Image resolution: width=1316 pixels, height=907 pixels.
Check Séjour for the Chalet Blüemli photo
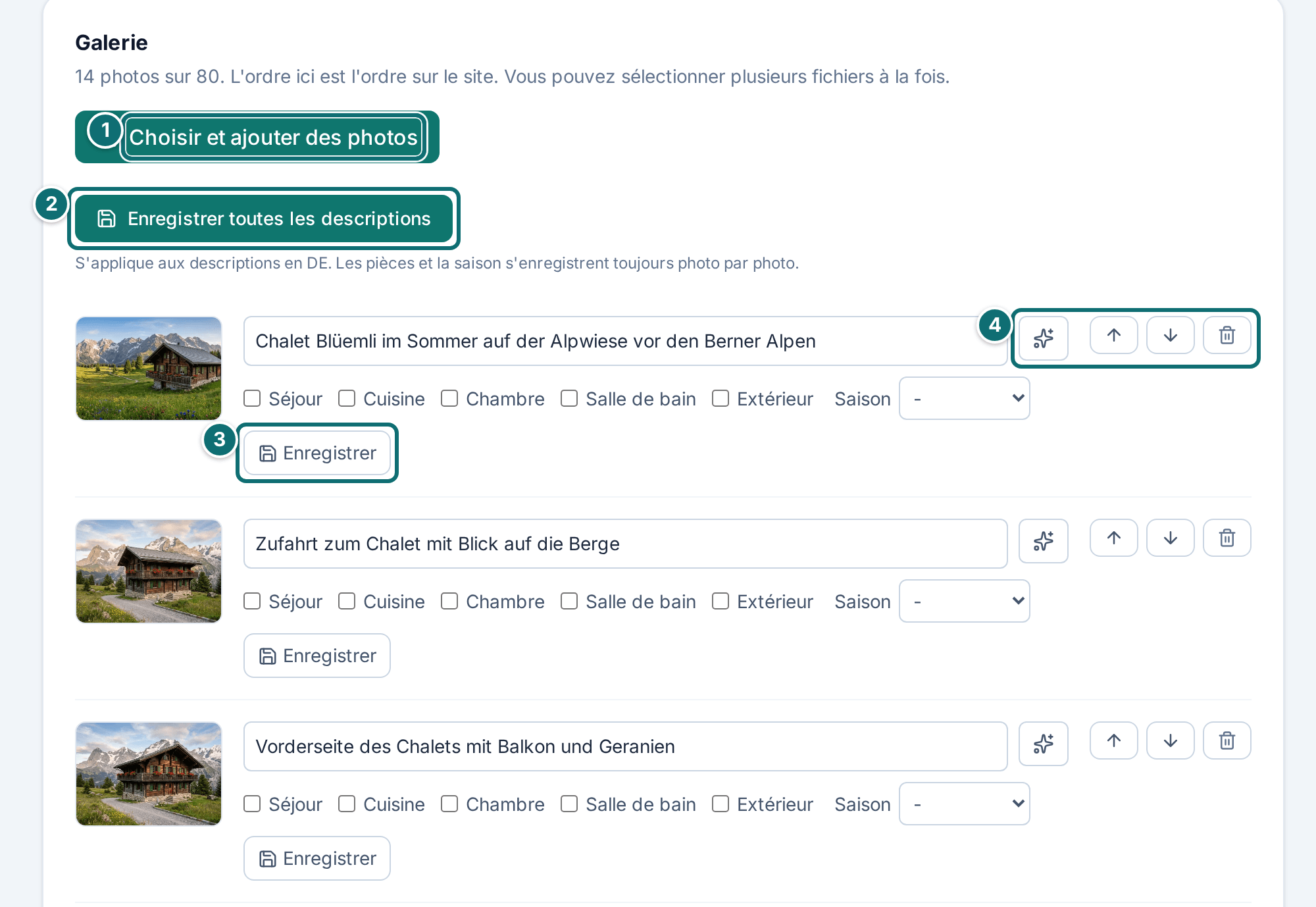[252, 398]
